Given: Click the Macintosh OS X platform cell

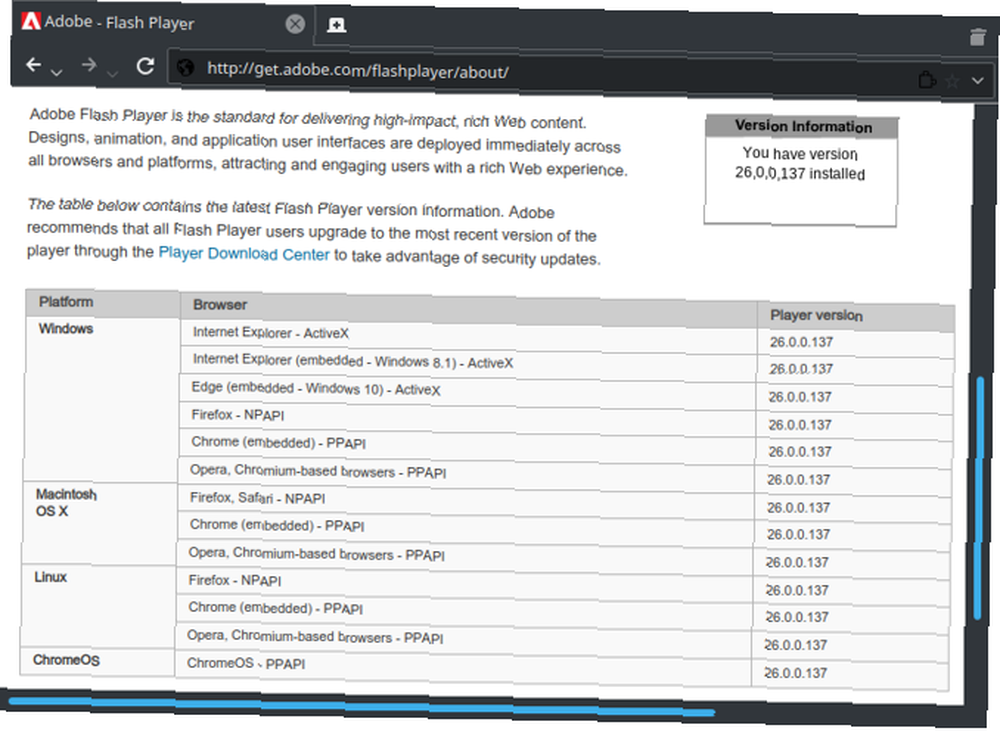Looking at the screenshot, I should (x=99, y=523).
